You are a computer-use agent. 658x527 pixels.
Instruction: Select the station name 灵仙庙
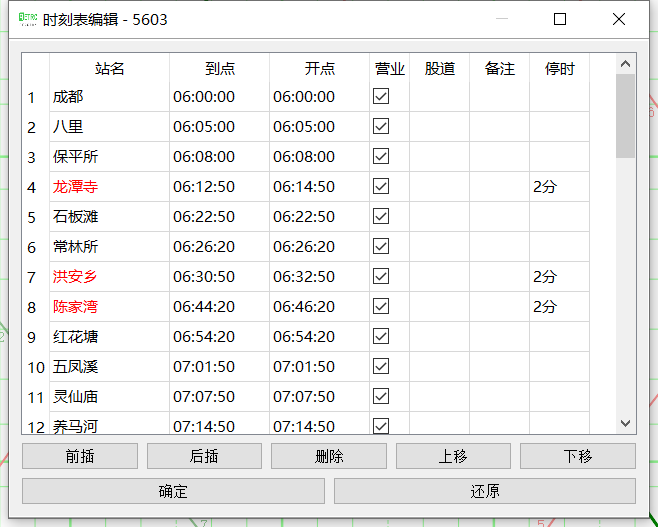pyautogui.click(x=76, y=397)
